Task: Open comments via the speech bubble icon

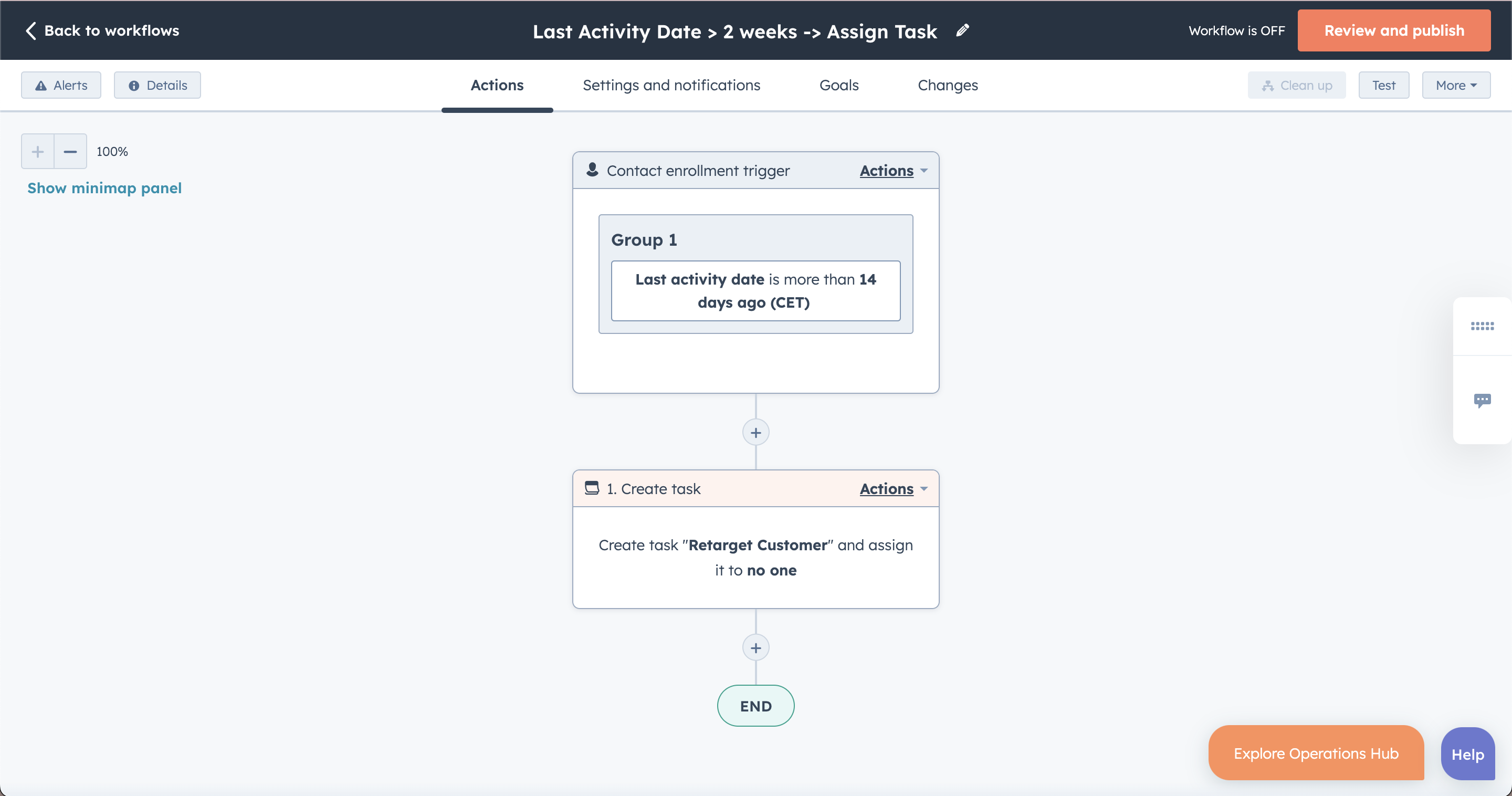Action: (1483, 400)
